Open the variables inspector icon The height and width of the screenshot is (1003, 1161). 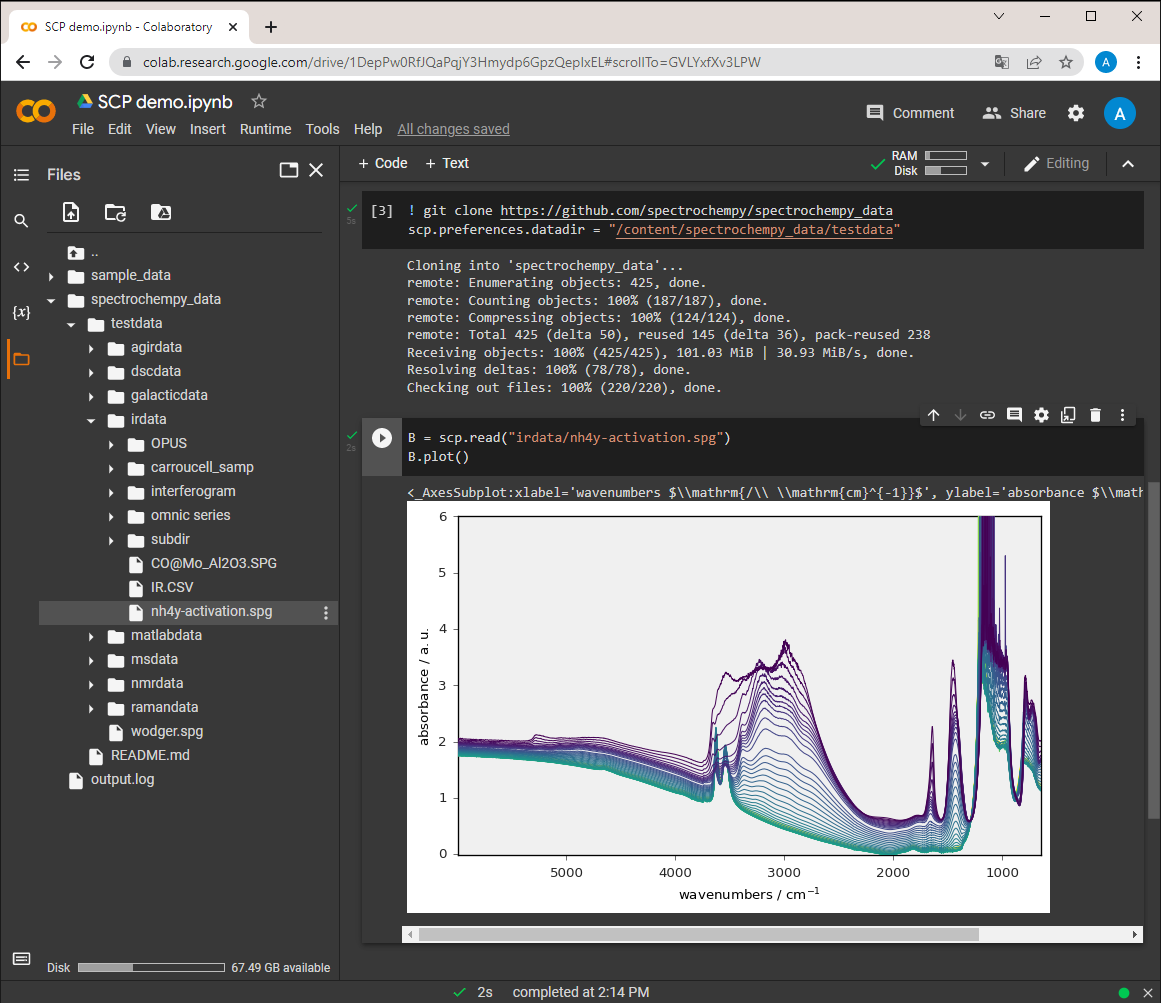click(x=21, y=312)
